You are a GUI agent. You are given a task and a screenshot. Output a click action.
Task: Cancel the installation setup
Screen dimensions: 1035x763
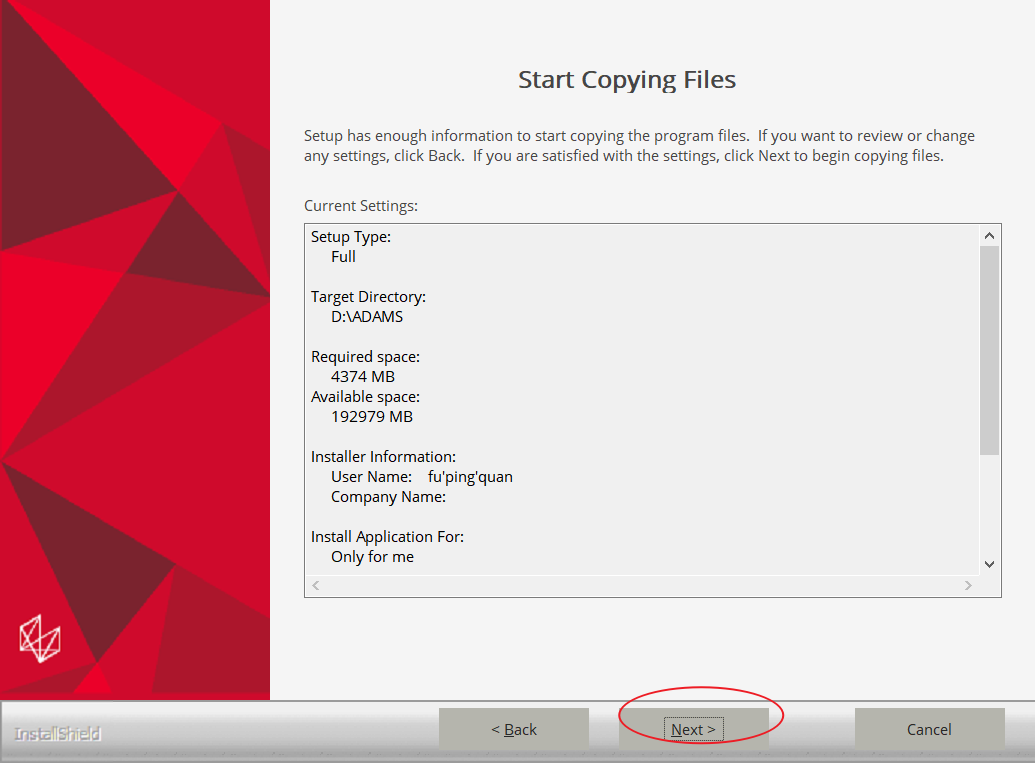(929, 729)
